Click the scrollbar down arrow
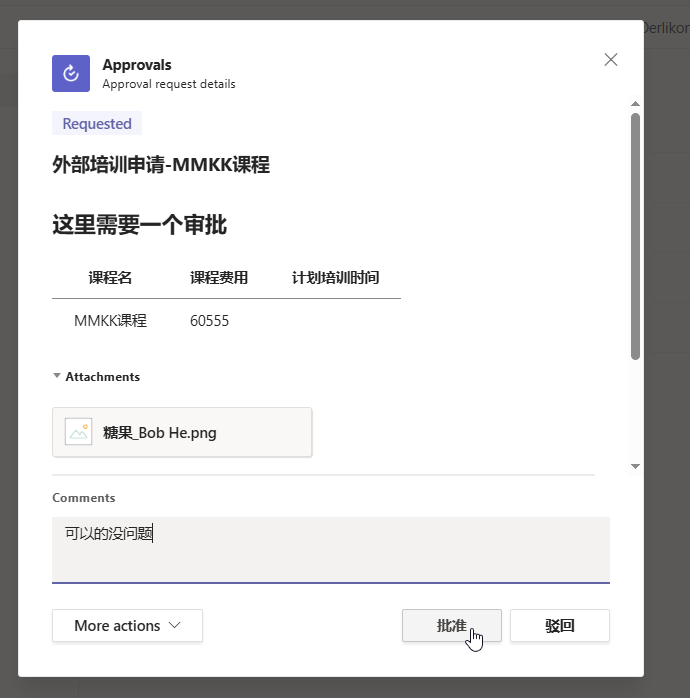Viewport: 690px width, 698px height. click(635, 466)
